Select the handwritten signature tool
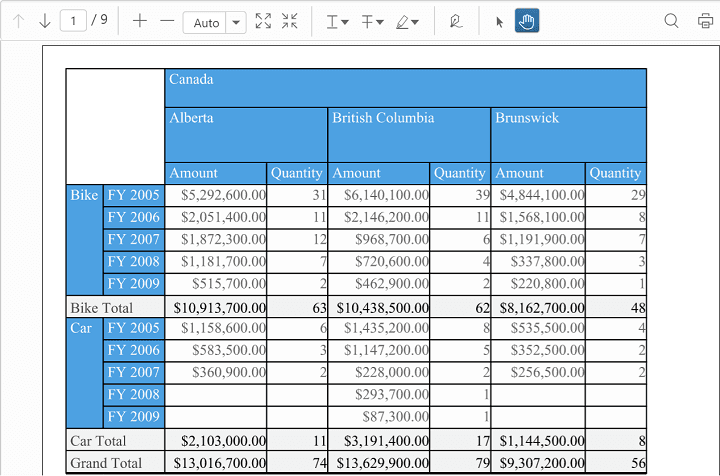The width and height of the screenshot is (720, 476). coord(456,21)
